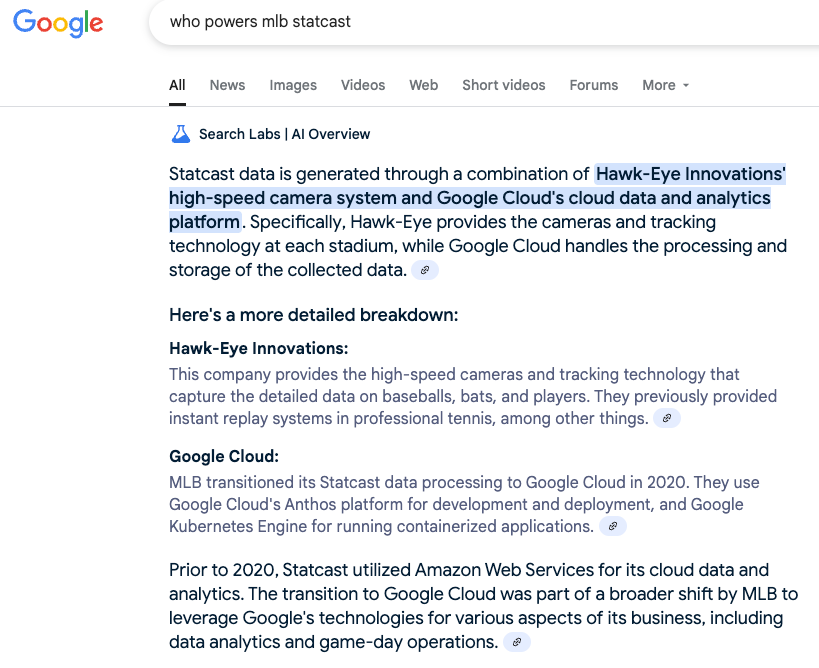Click the 'Search Labs | AI Overview' label
This screenshot has height=668, width=819.
285,134
